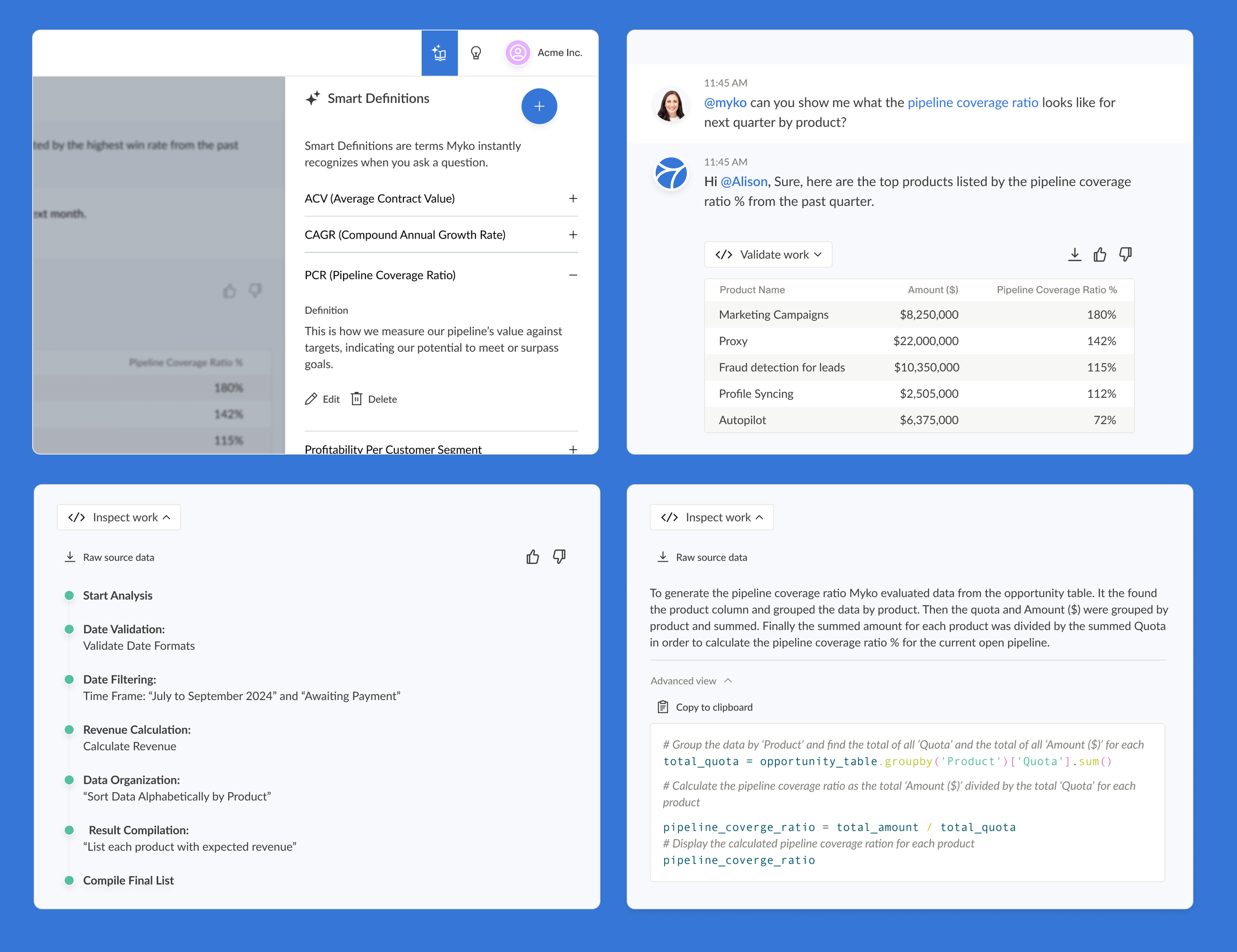Image resolution: width=1237 pixels, height=952 pixels.
Task: Click the Revenue Calculation step
Action: pyautogui.click(x=137, y=729)
